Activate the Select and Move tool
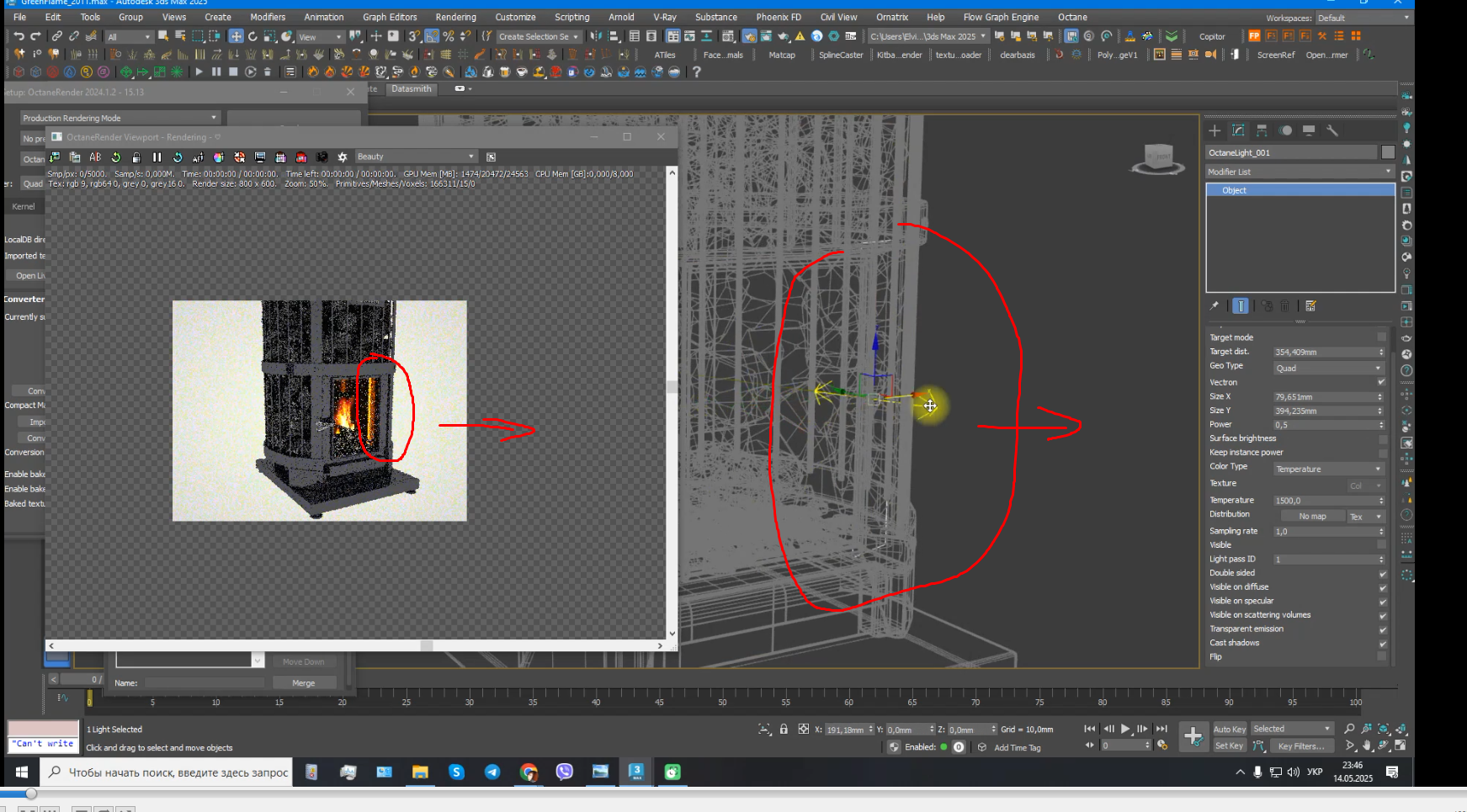Viewport: 1467px width, 812px height. click(237, 36)
